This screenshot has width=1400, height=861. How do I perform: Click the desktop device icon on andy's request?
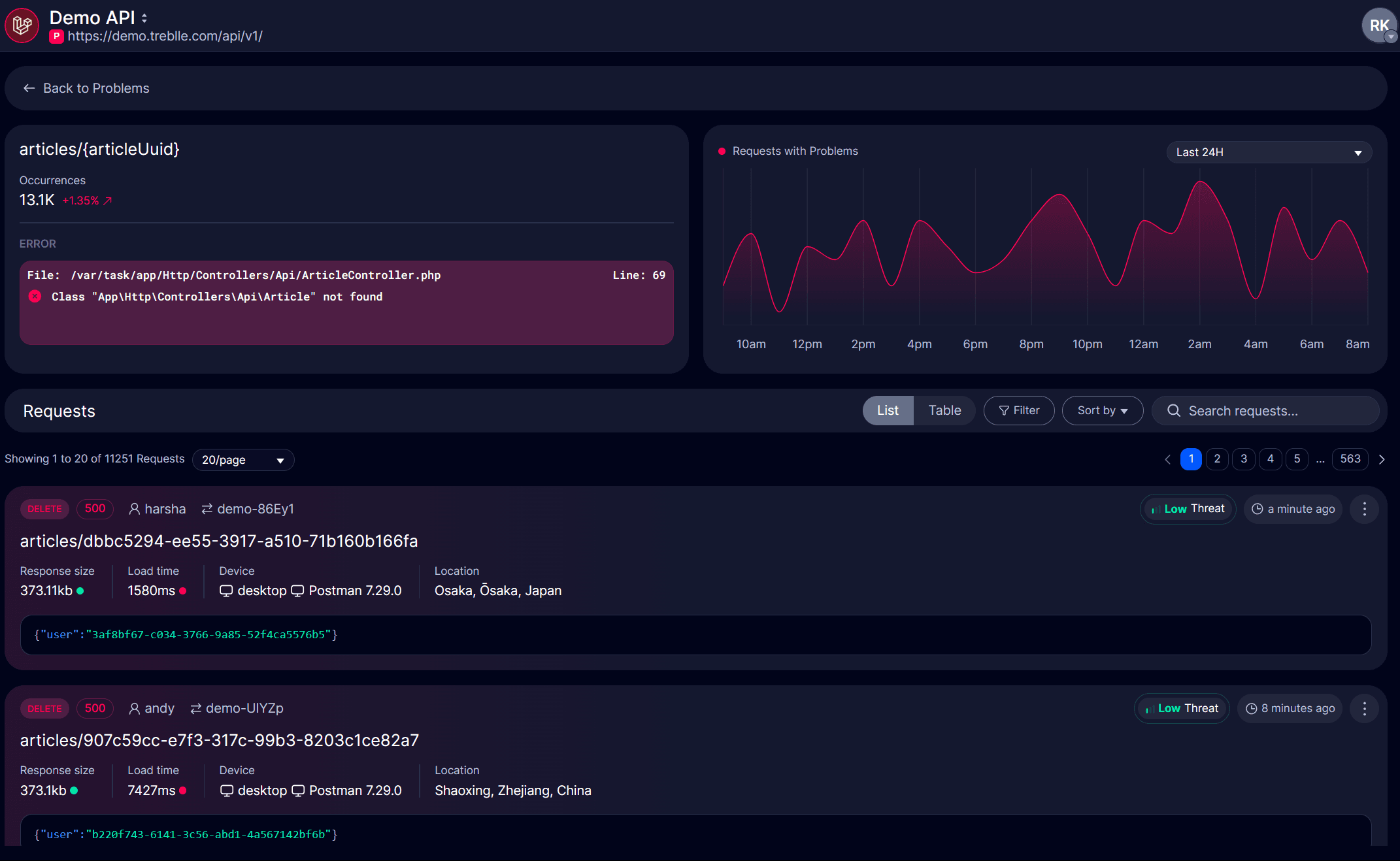[226, 790]
